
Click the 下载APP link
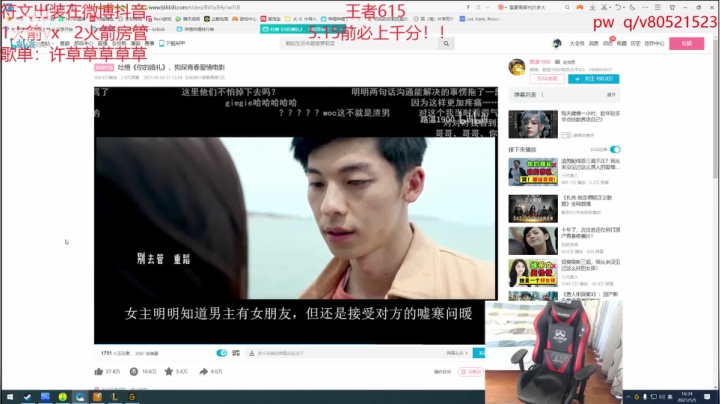click(172, 43)
